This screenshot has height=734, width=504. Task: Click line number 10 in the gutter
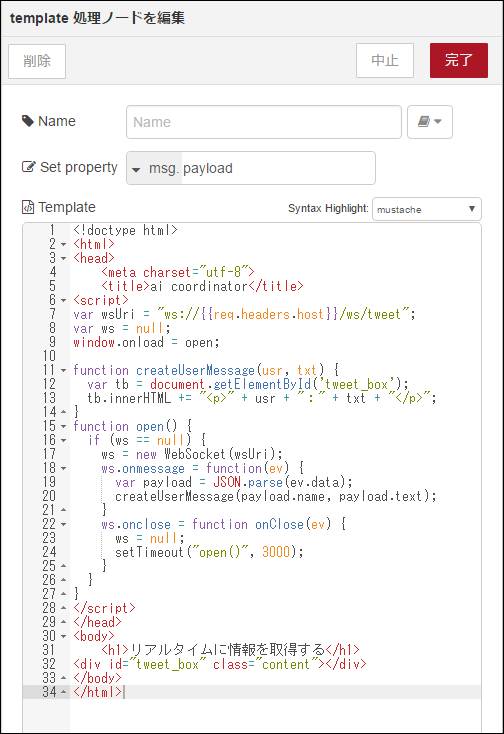pyautogui.click(x=50, y=356)
